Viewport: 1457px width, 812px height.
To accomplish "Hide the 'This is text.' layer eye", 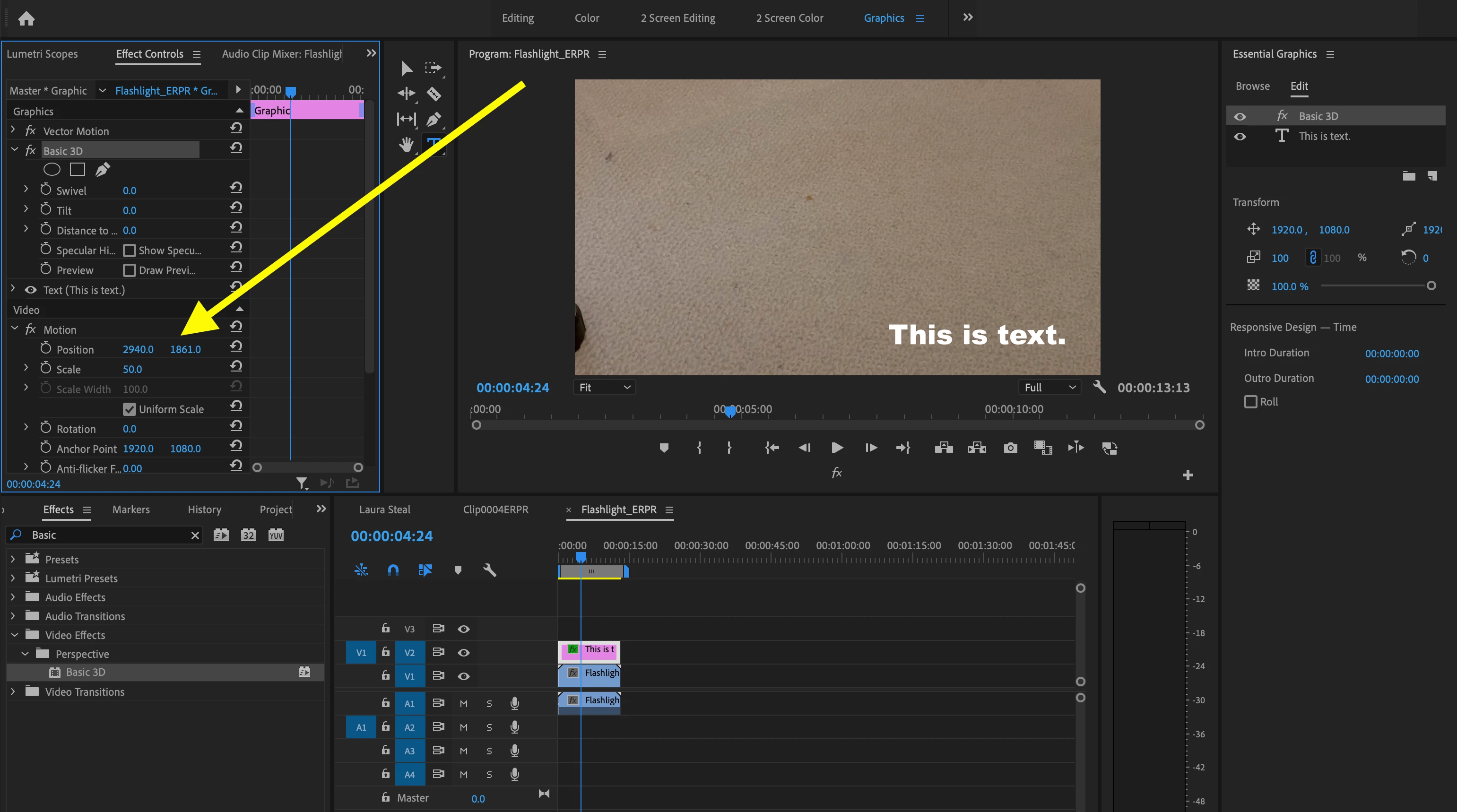I will click(x=1240, y=136).
